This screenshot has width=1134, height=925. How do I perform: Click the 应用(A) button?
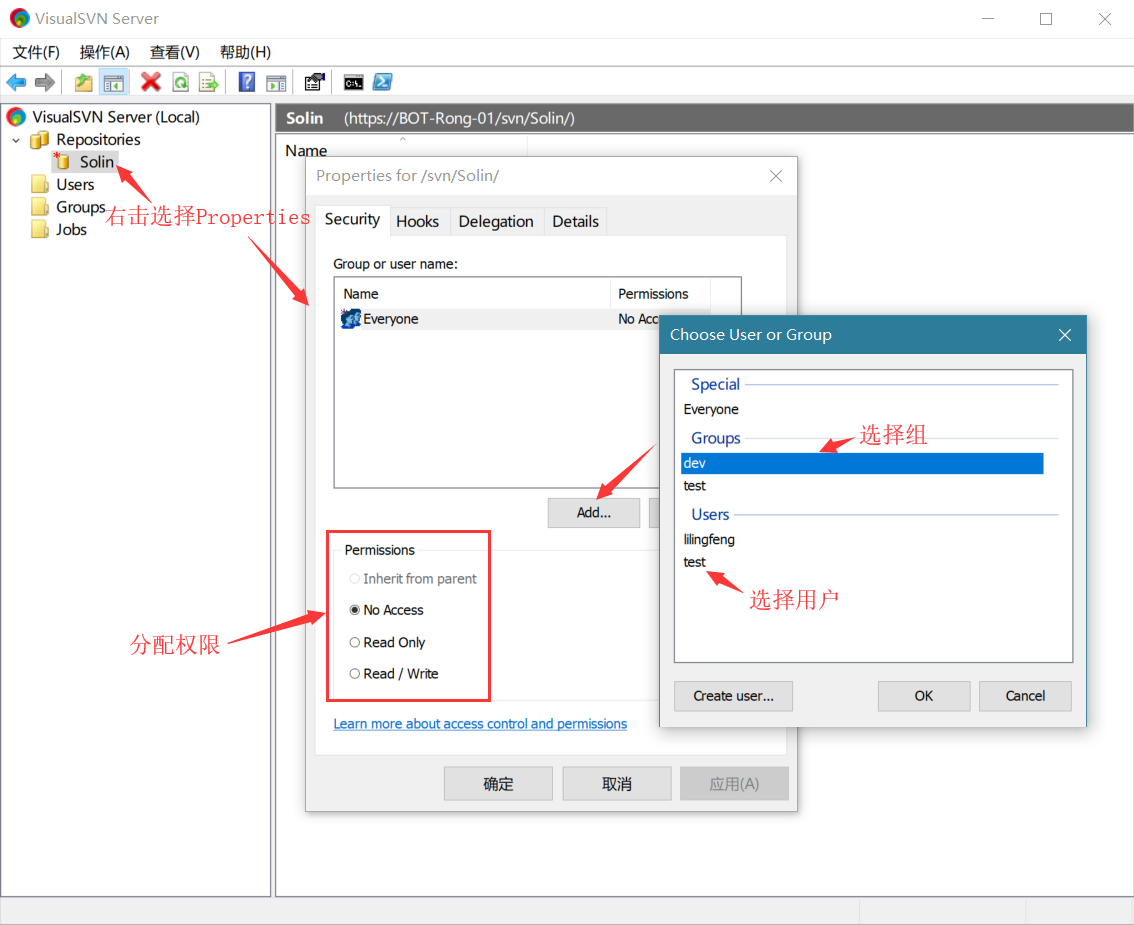[x=734, y=784]
